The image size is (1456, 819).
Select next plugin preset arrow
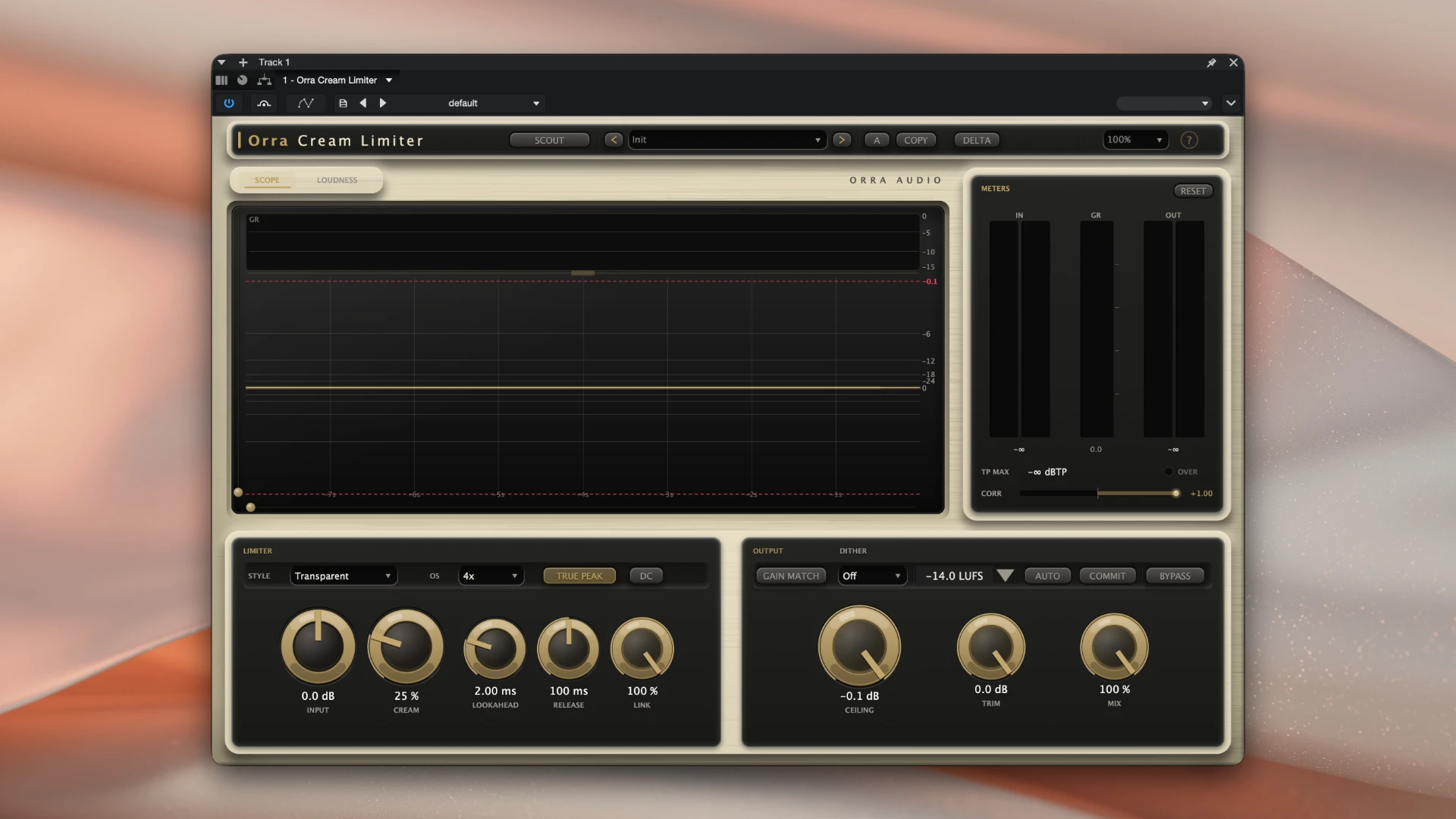tap(841, 140)
